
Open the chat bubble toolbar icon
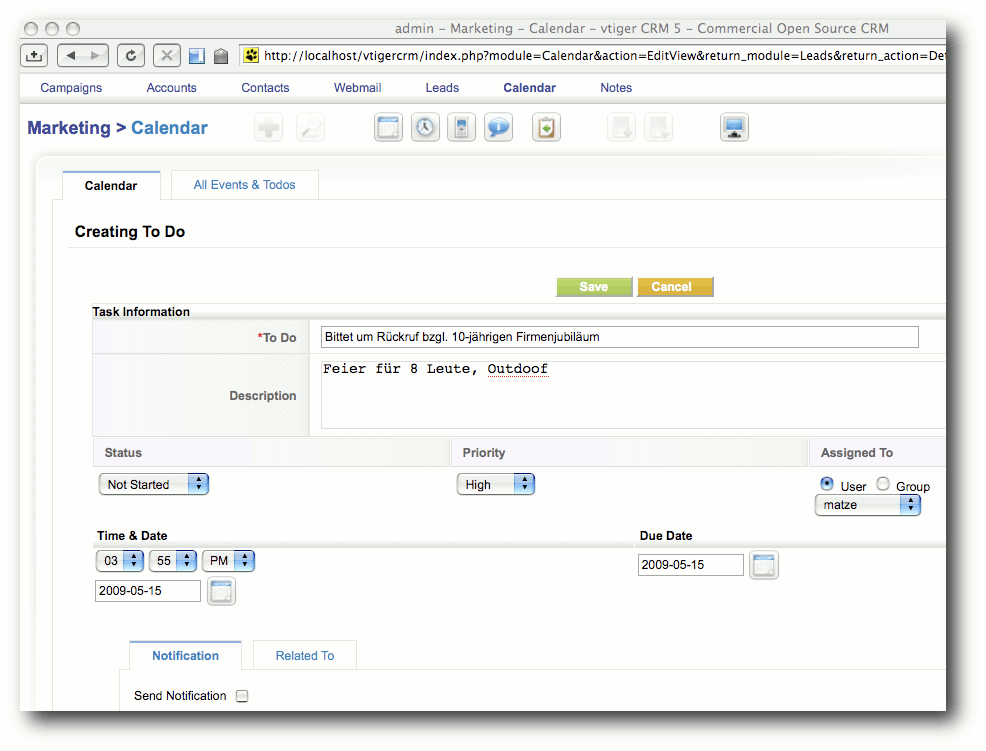(x=499, y=128)
